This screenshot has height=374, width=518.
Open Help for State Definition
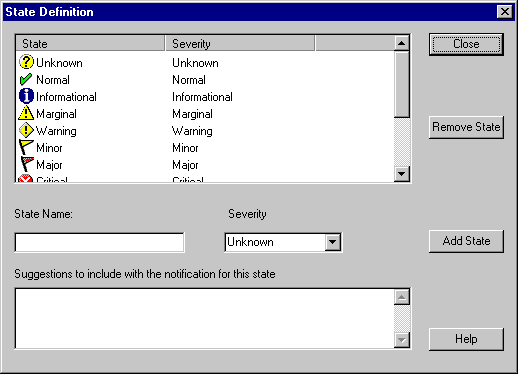click(x=466, y=339)
